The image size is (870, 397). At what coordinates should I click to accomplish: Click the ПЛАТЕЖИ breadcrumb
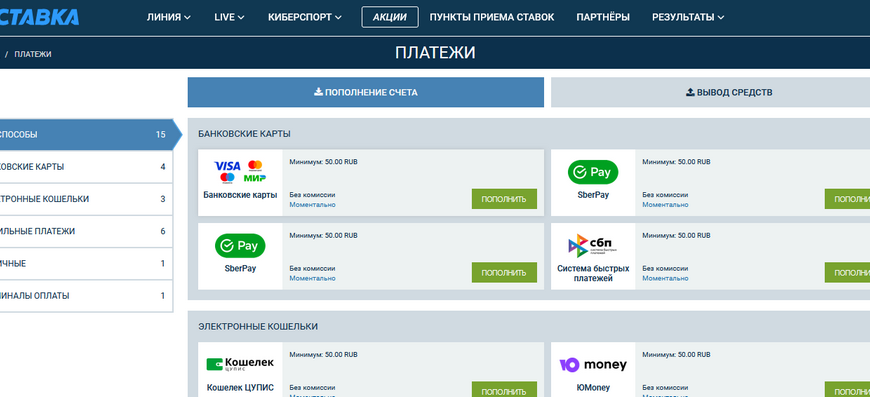click(x=33, y=54)
